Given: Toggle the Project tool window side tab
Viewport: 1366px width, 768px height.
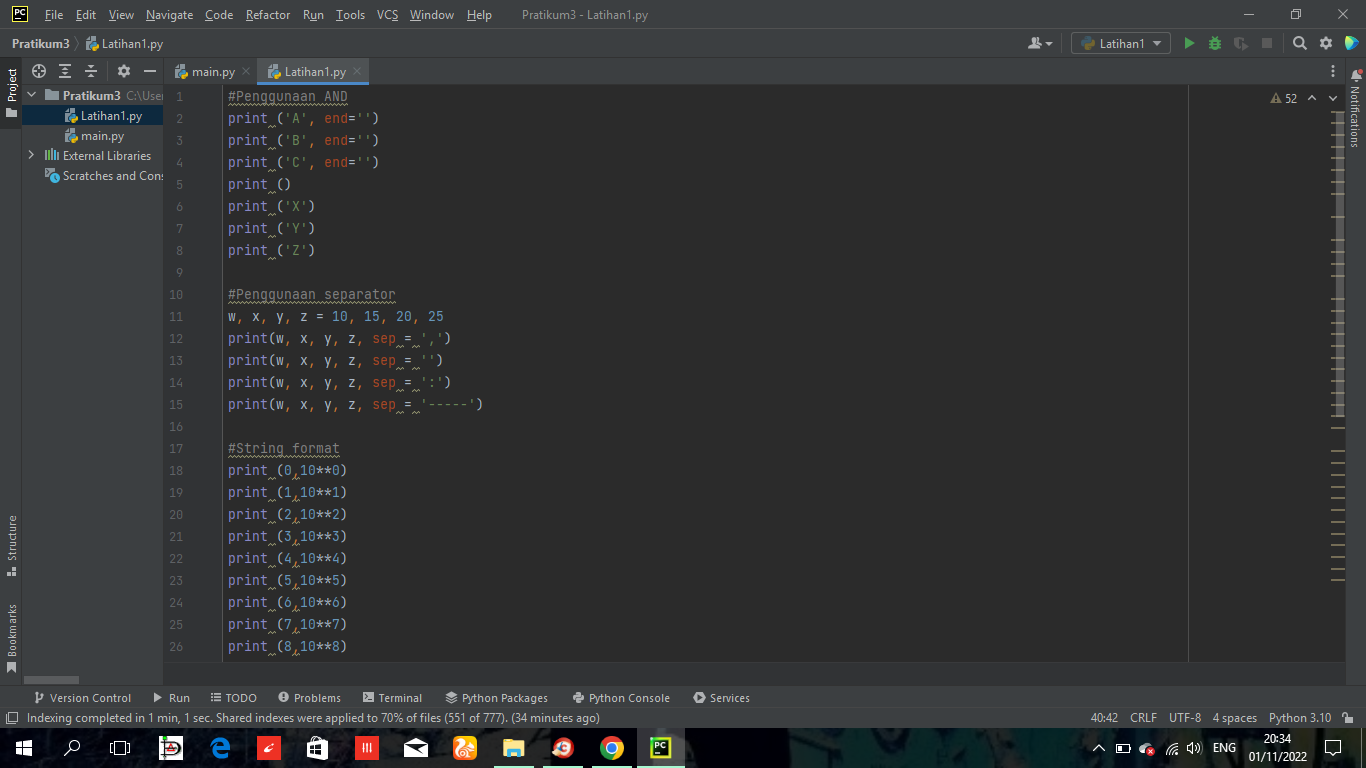Looking at the screenshot, I should [x=11, y=92].
